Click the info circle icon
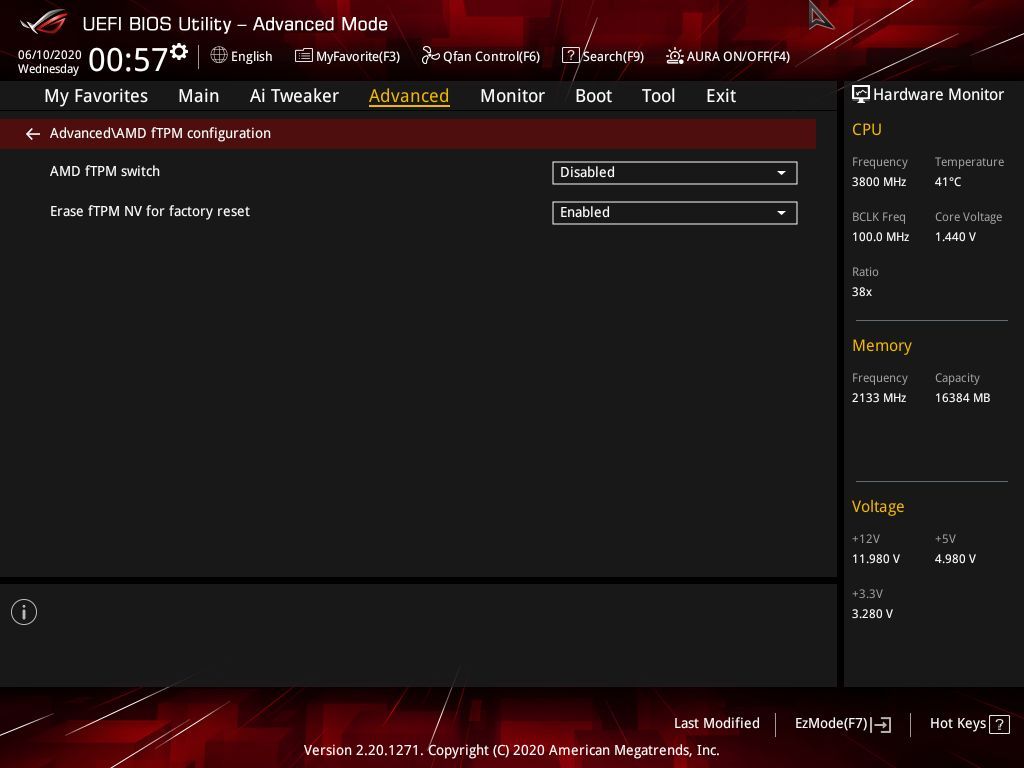This screenshot has width=1024, height=768. tap(24, 612)
